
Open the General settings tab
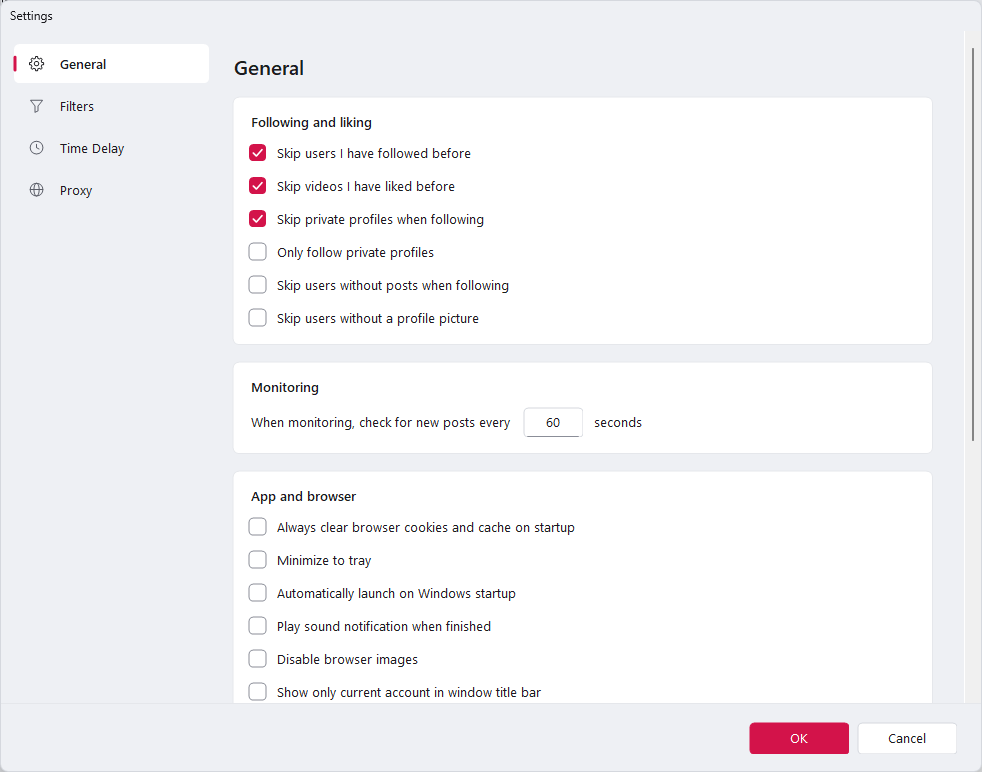[111, 64]
